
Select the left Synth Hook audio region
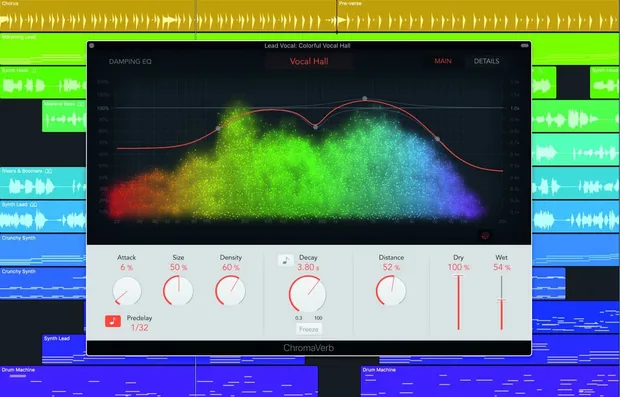coord(43,83)
